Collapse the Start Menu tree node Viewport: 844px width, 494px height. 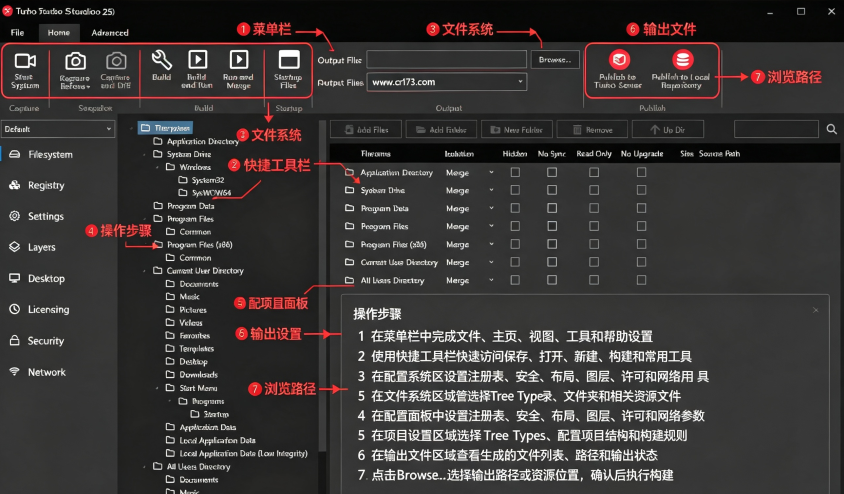157,388
